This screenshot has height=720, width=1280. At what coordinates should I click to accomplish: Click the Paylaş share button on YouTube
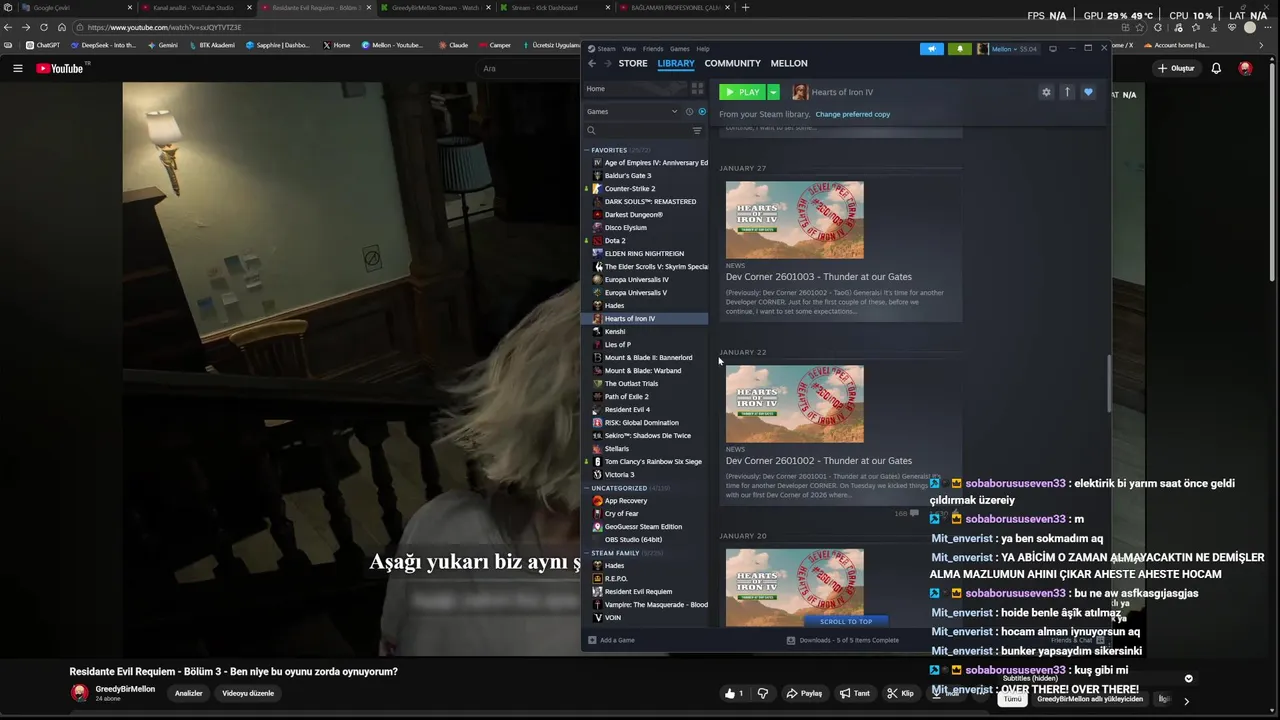[x=804, y=693]
